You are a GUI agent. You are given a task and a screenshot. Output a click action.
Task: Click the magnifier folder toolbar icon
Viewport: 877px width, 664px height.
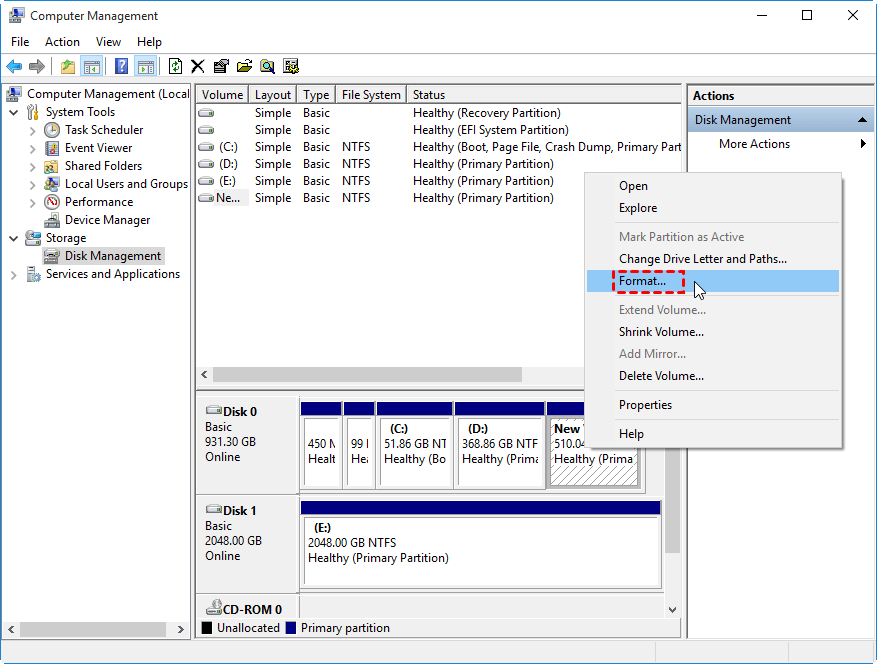point(267,67)
